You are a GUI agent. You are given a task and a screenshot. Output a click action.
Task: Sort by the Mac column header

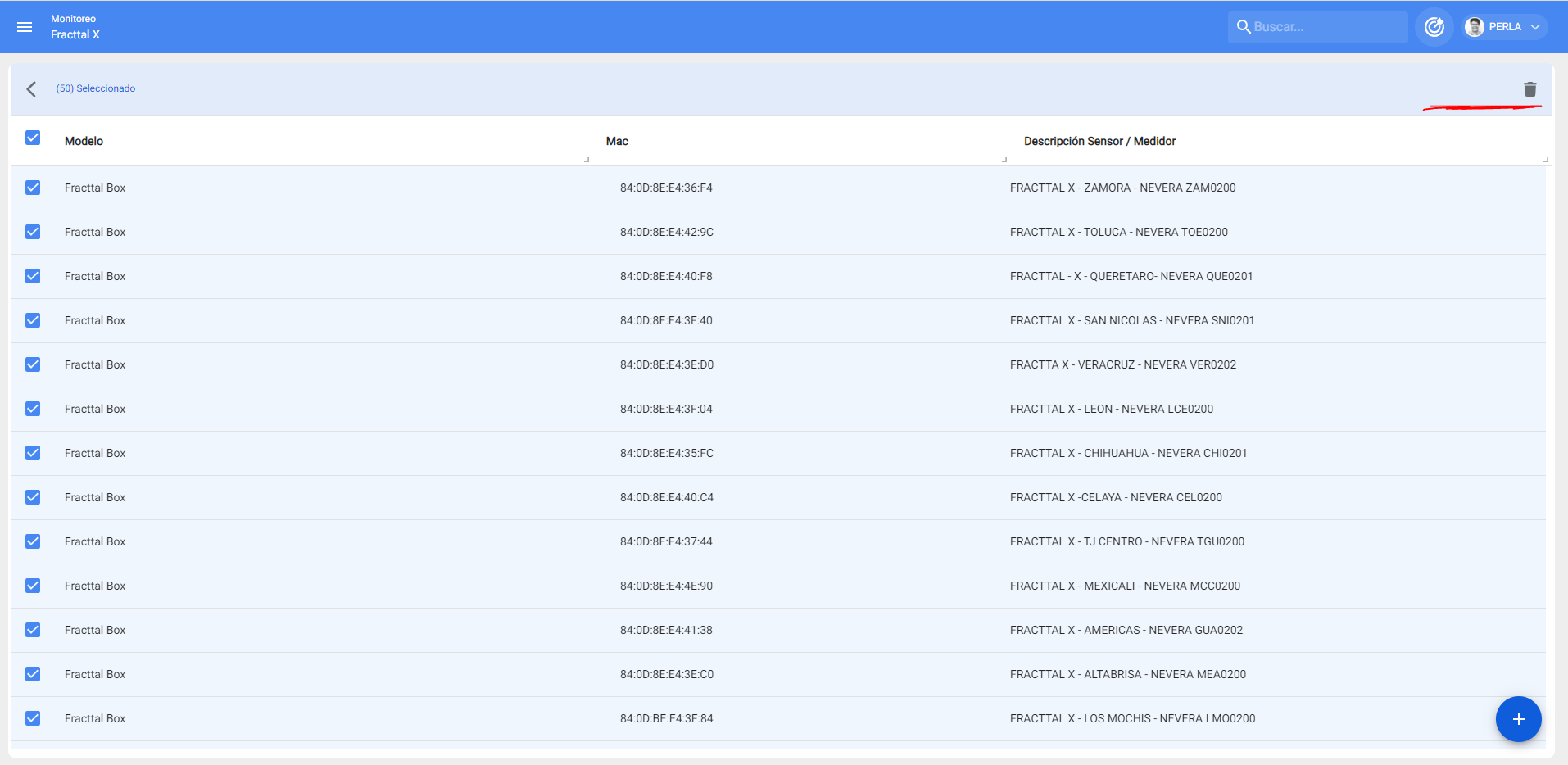pos(617,141)
